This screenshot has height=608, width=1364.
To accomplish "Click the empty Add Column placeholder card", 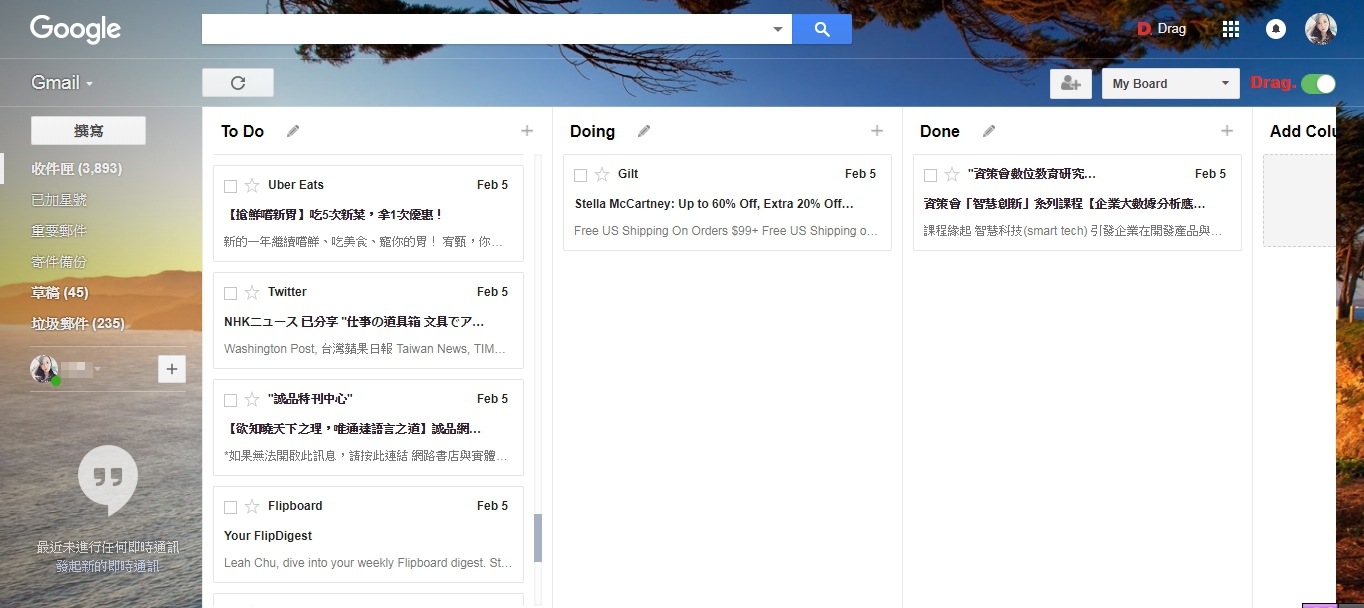I will pos(1300,200).
